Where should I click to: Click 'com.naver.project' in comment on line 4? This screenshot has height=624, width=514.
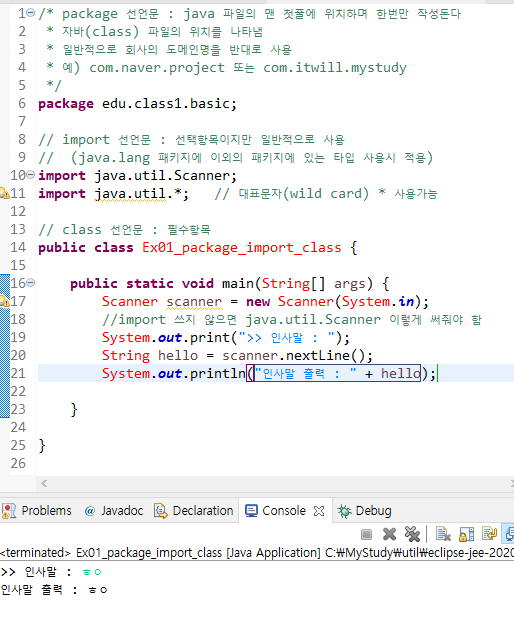click(x=157, y=68)
